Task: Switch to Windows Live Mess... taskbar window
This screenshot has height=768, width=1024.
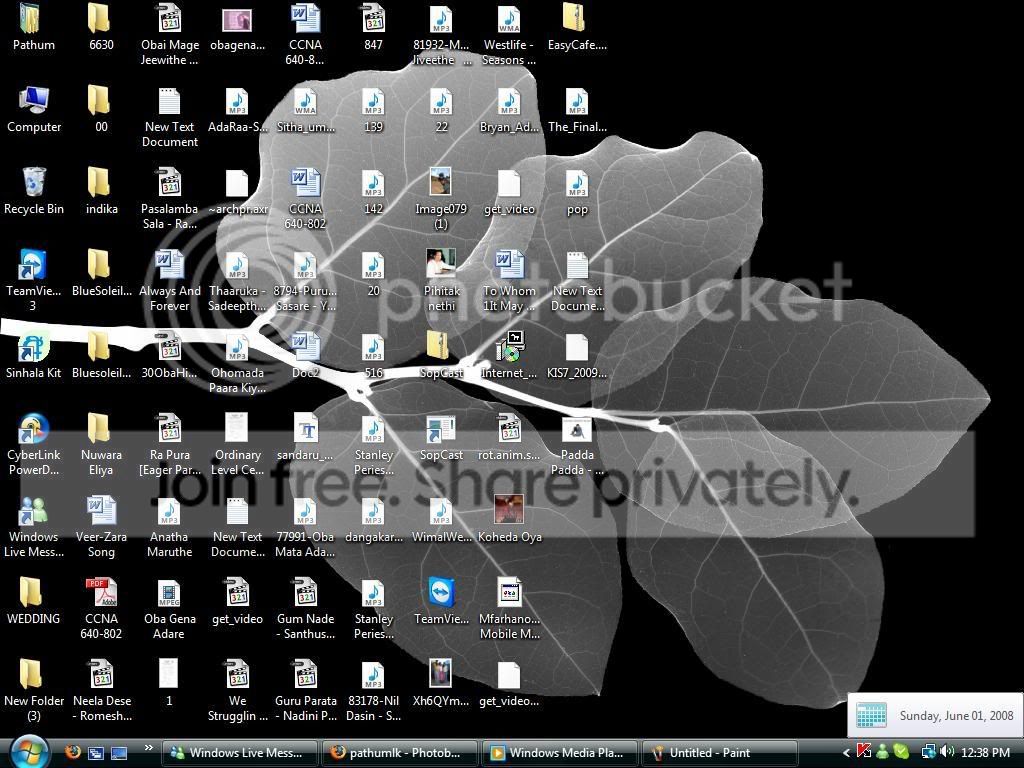Action: click(239, 753)
